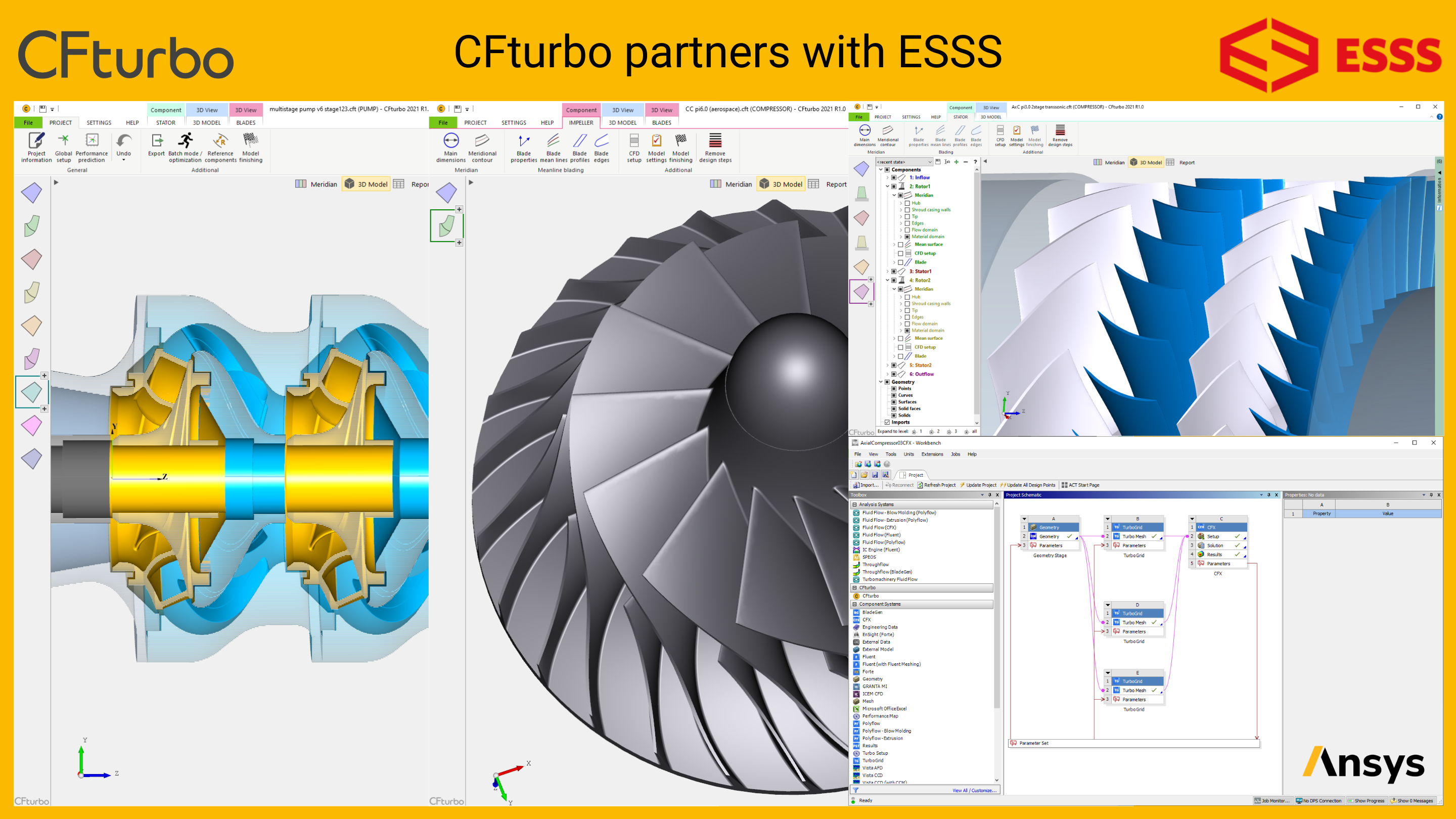This screenshot has height=819, width=1456.
Task: Toggle Flow domain checkbox under Rotor1
Action: [x=907, y=230]
